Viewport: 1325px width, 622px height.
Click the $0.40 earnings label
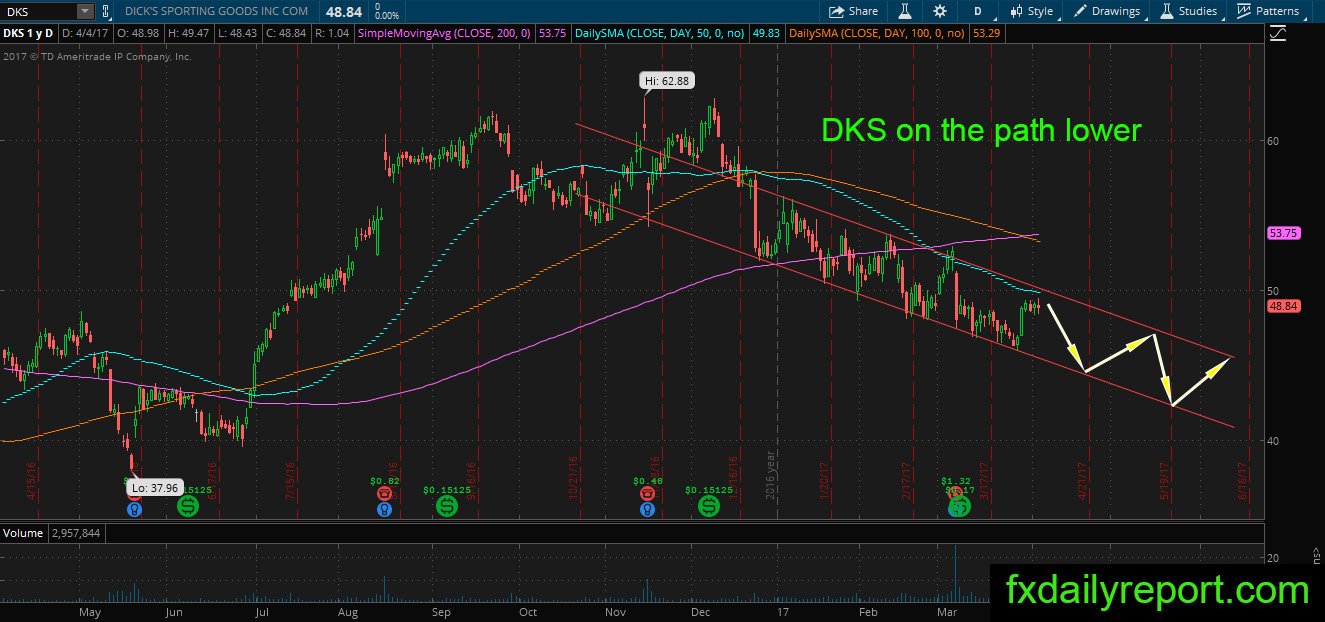tap(648, 481)
